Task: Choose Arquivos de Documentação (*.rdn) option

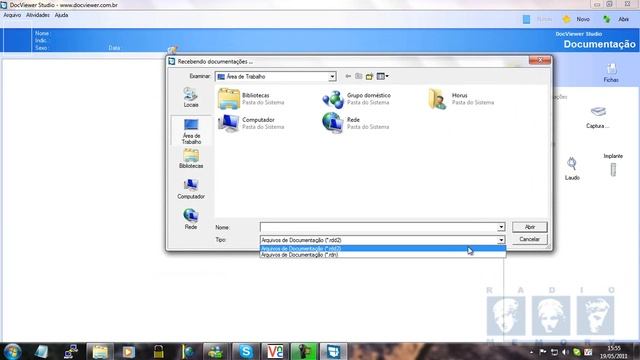Action: (383, 255)
